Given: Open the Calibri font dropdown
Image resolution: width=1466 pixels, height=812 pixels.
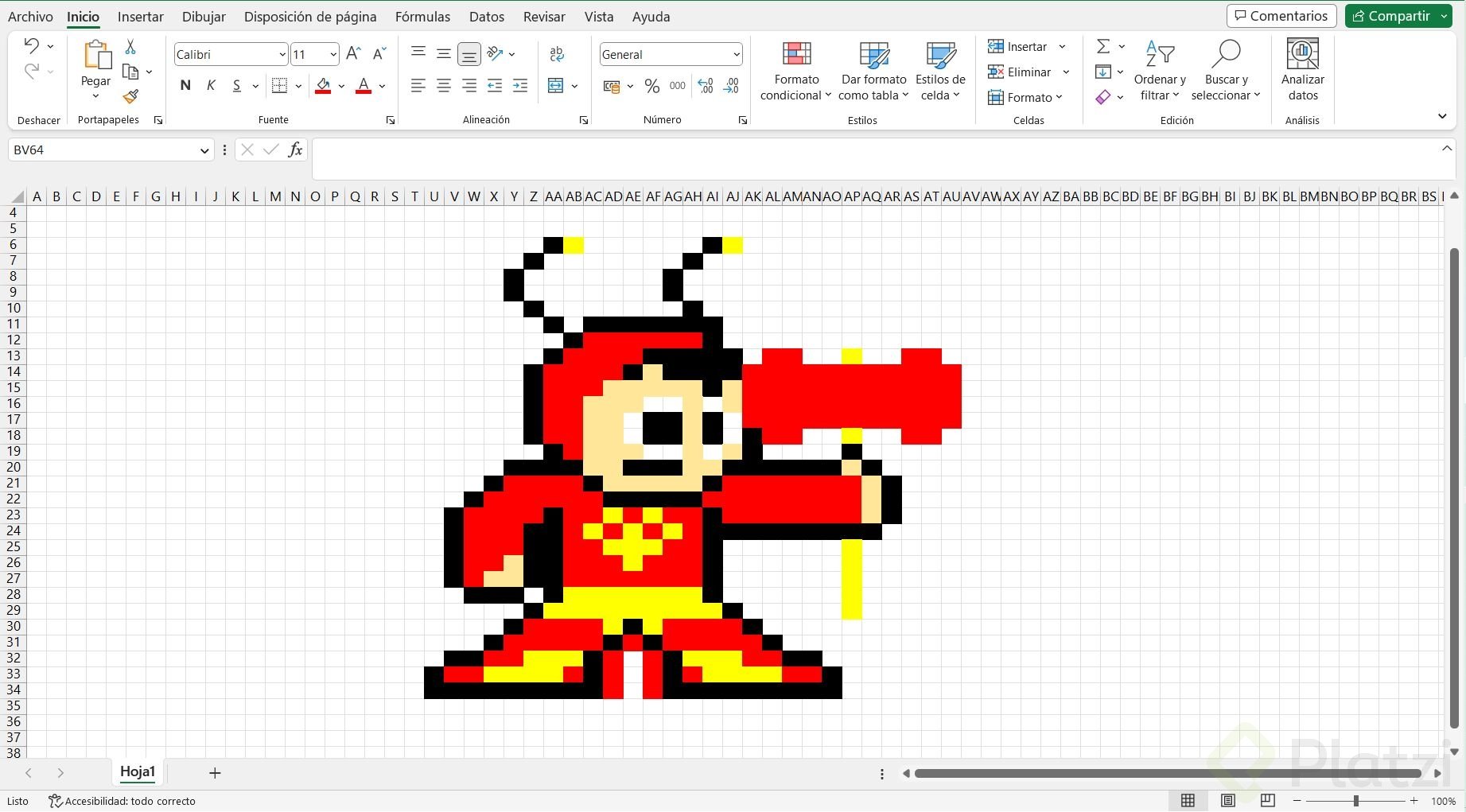Looking at the screenshot, I should click(x=282, y=54).
